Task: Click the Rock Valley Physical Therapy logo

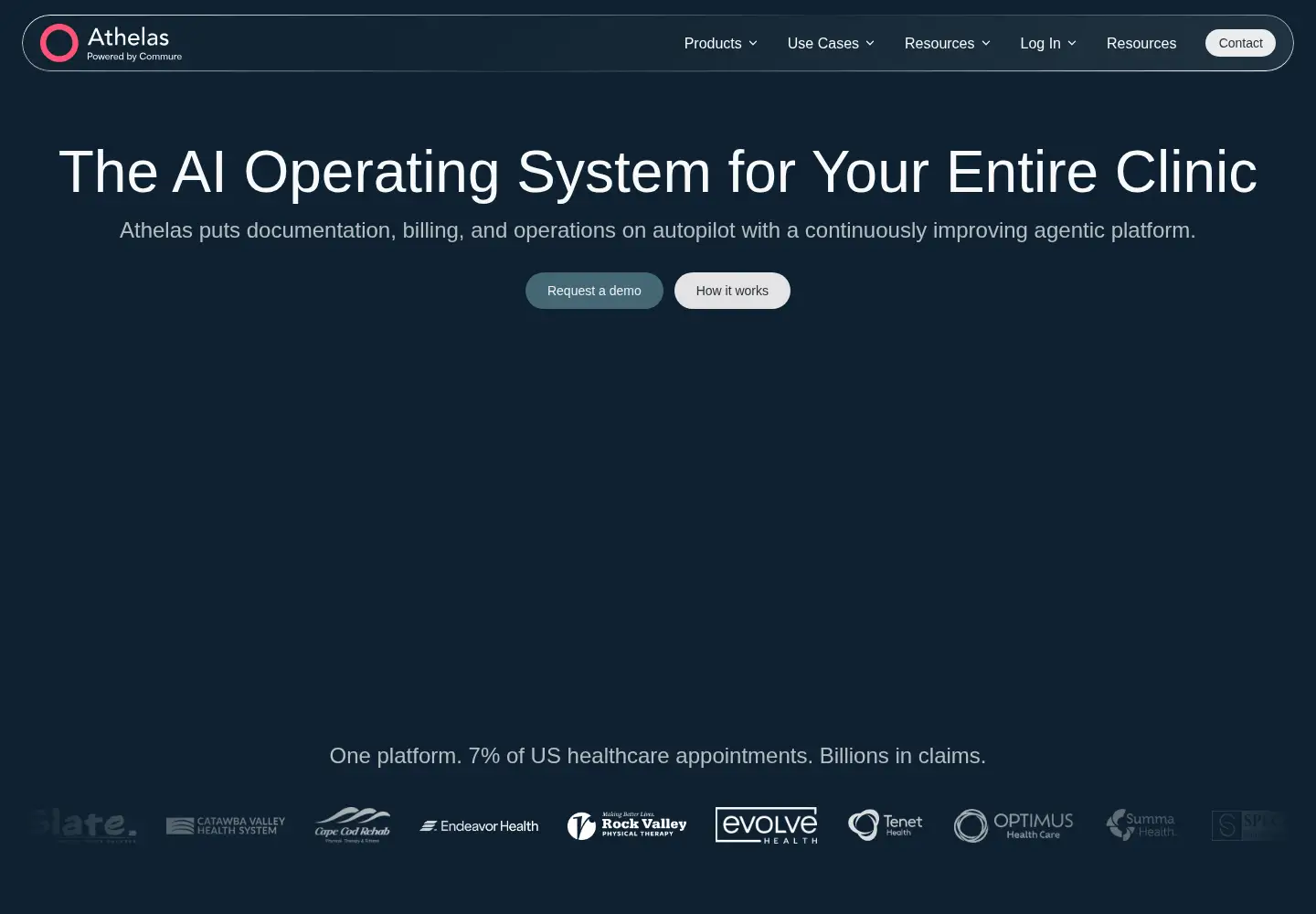Action: 627,825
